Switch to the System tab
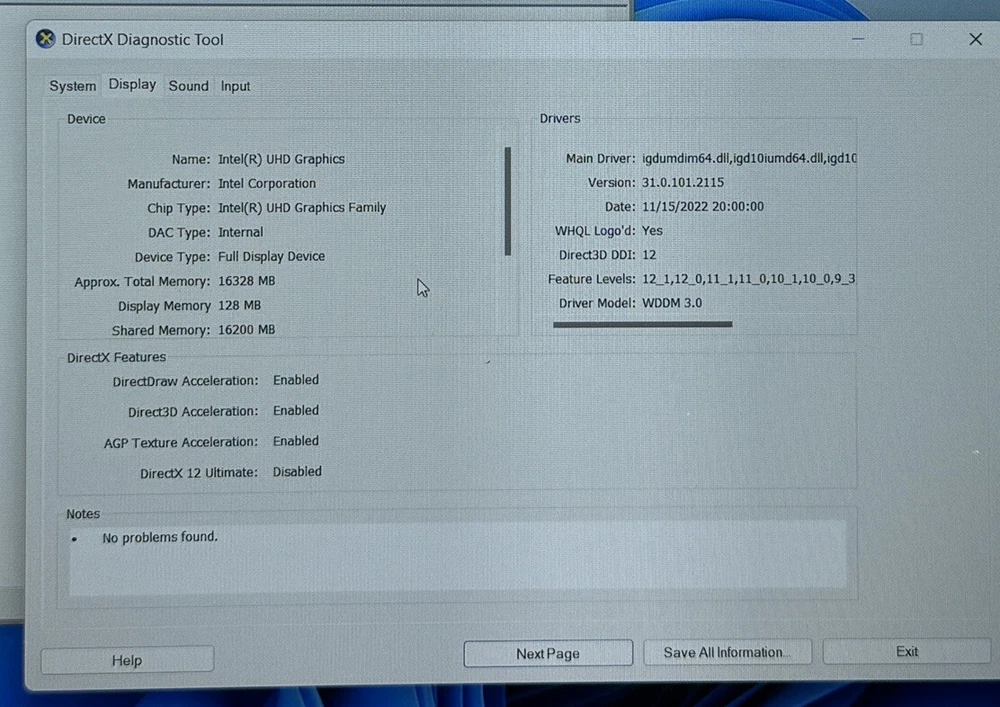The height and width of the screenshot is (707, 1000). pyautogui.click(x=73, y=86)
